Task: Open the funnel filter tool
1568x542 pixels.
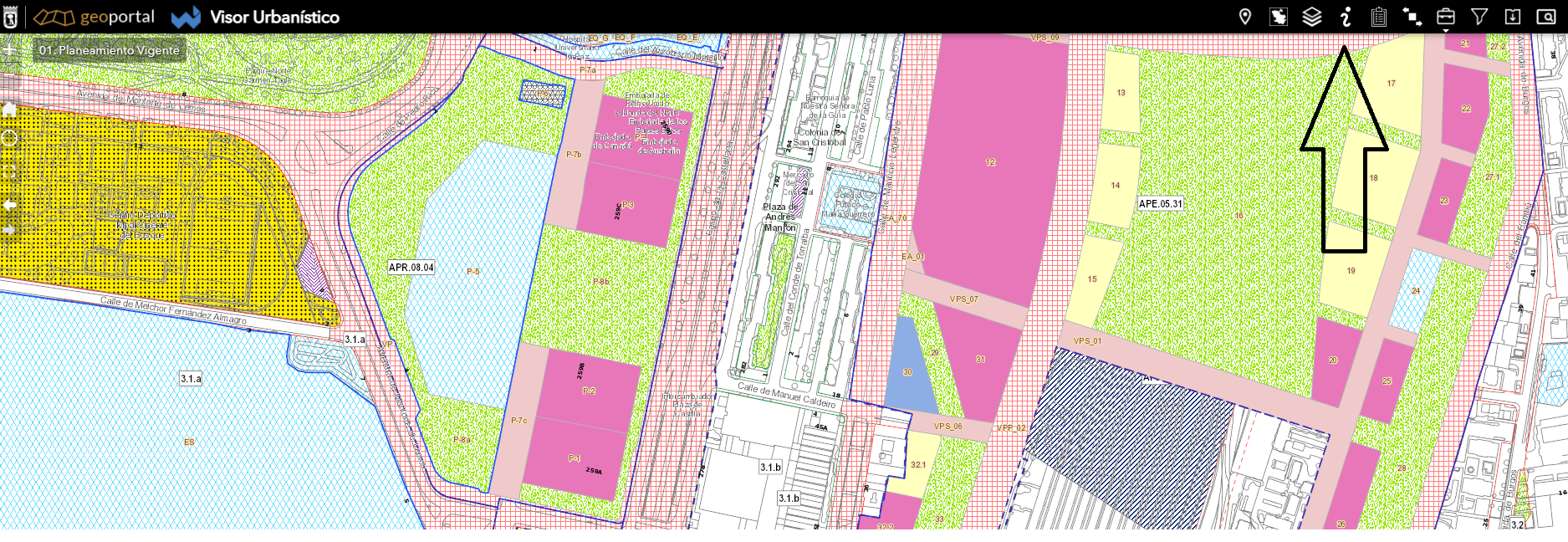Action: click(1479, 17)
